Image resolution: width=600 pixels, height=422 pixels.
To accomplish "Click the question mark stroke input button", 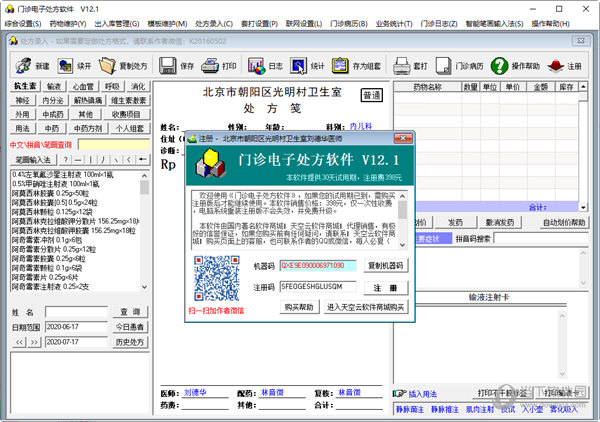I will click(65, 159).
